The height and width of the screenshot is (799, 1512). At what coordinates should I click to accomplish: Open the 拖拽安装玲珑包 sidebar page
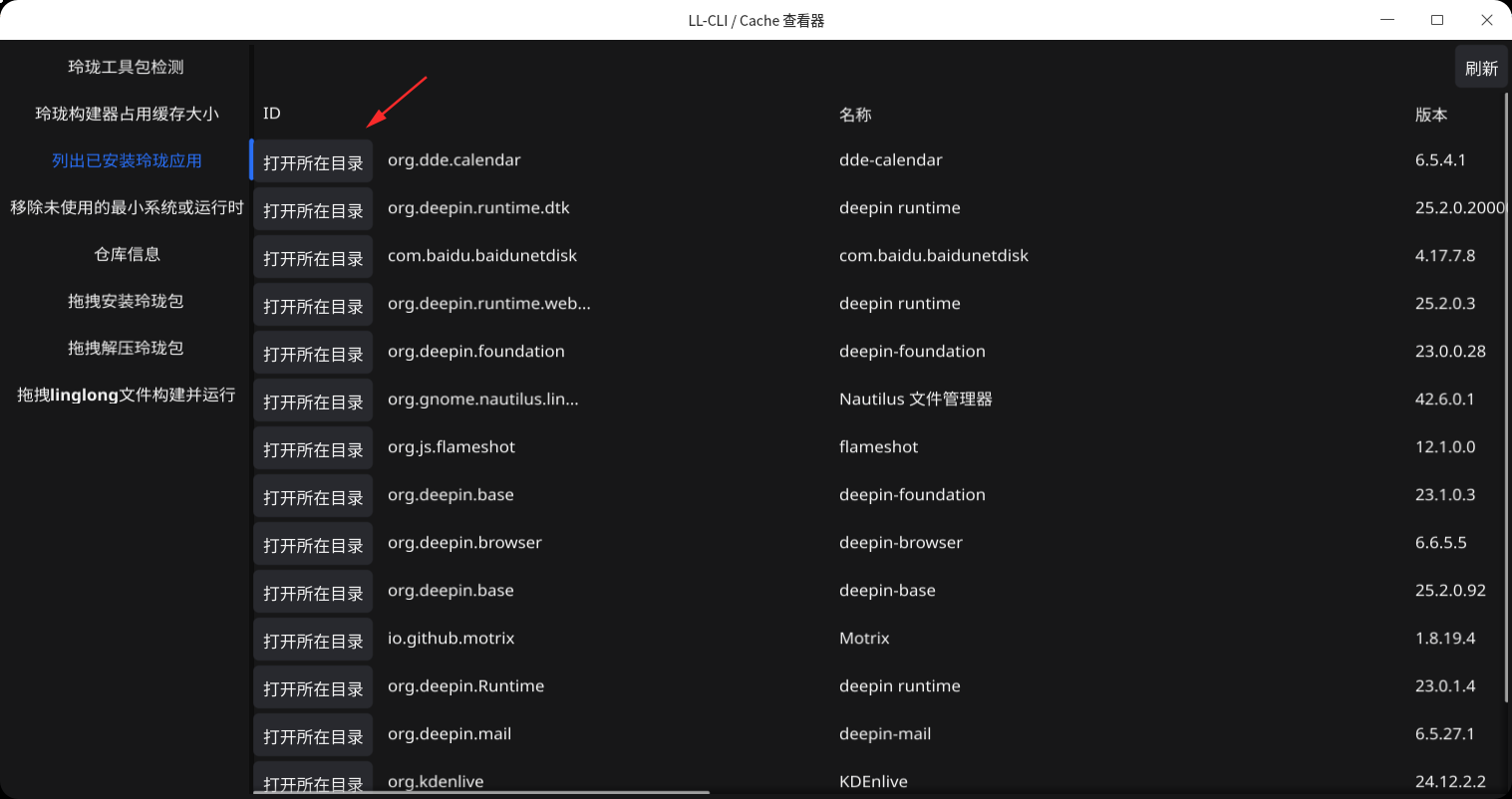coord(126,301)
